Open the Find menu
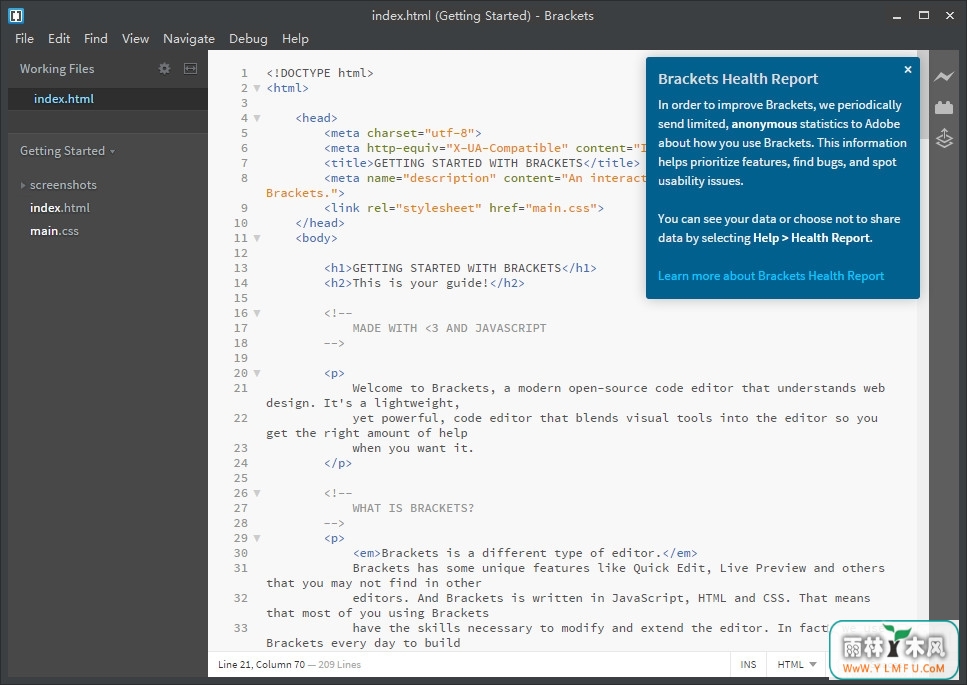This screenshot has height=685, width=967. pos(96,38)
